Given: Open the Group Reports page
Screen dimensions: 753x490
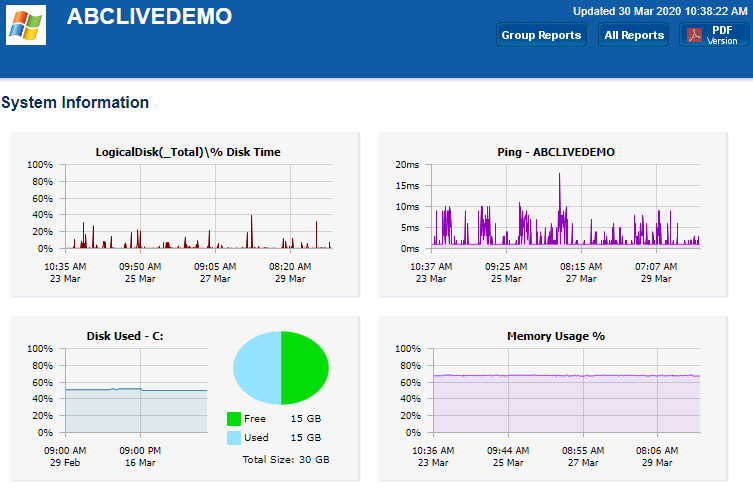Looking at the screenshot, I should [x=541, y=35].
